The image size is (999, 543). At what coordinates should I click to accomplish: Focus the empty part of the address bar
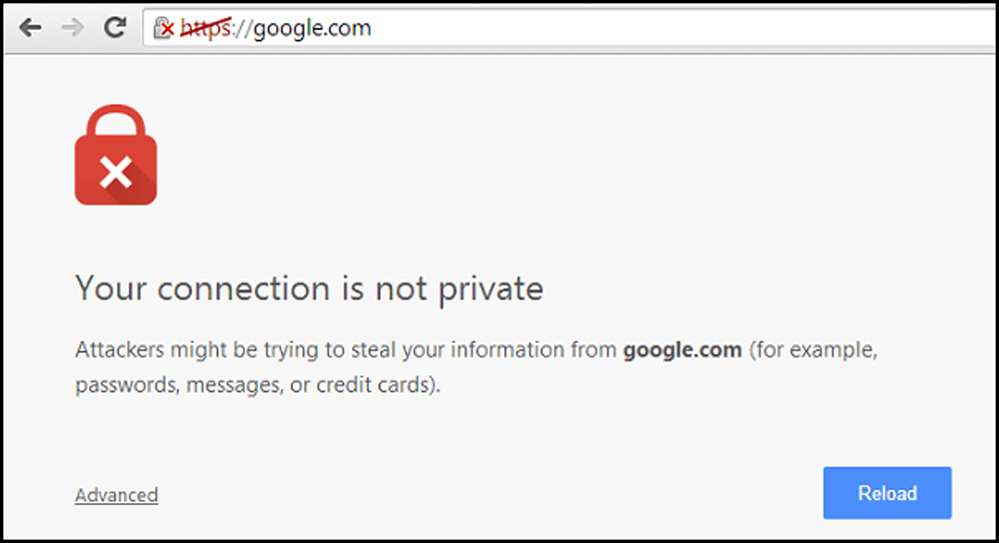[682, 28]
